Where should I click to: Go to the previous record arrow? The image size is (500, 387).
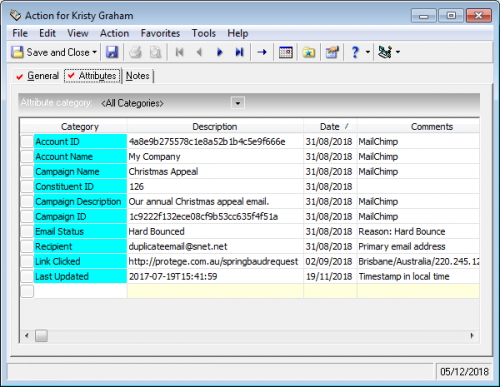(199, 52)
